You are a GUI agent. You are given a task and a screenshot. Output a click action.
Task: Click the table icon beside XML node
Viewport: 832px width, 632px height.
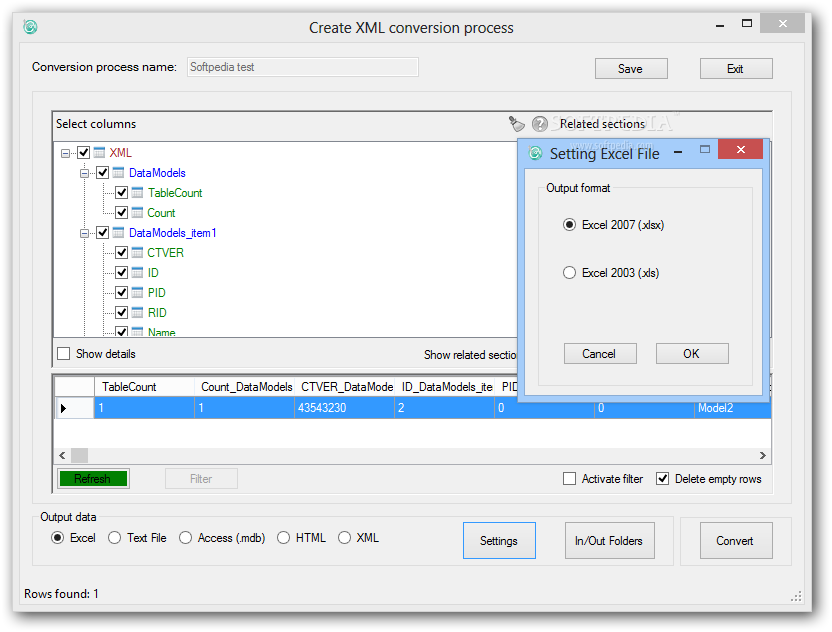[x=99, y=153]
